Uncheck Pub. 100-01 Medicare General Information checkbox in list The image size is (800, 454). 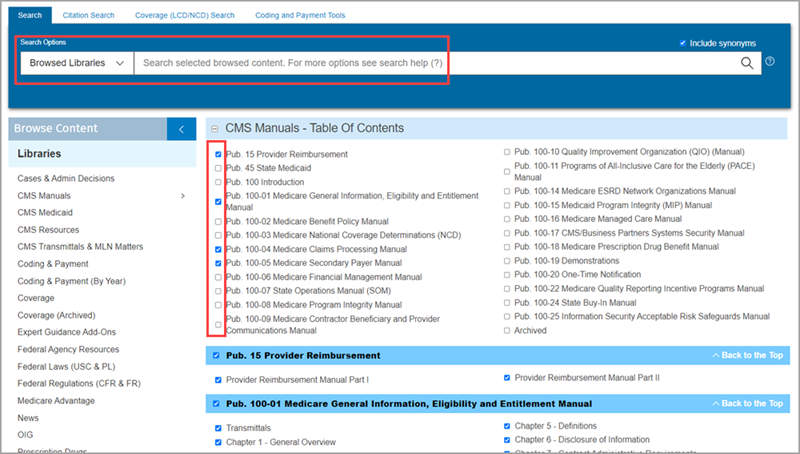pyautogui.click(x=218, y=201)
